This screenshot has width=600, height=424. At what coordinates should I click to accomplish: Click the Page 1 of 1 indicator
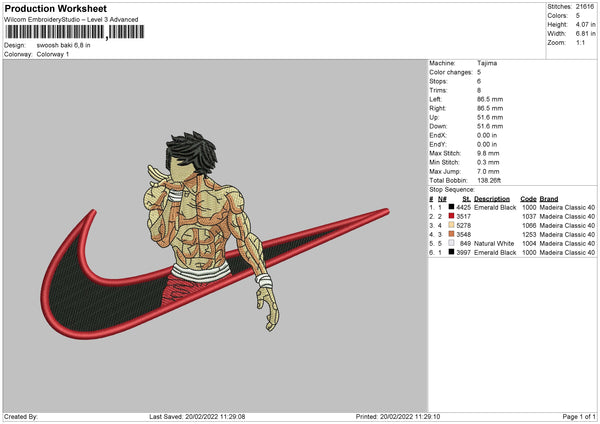click(x=579, y=417)
